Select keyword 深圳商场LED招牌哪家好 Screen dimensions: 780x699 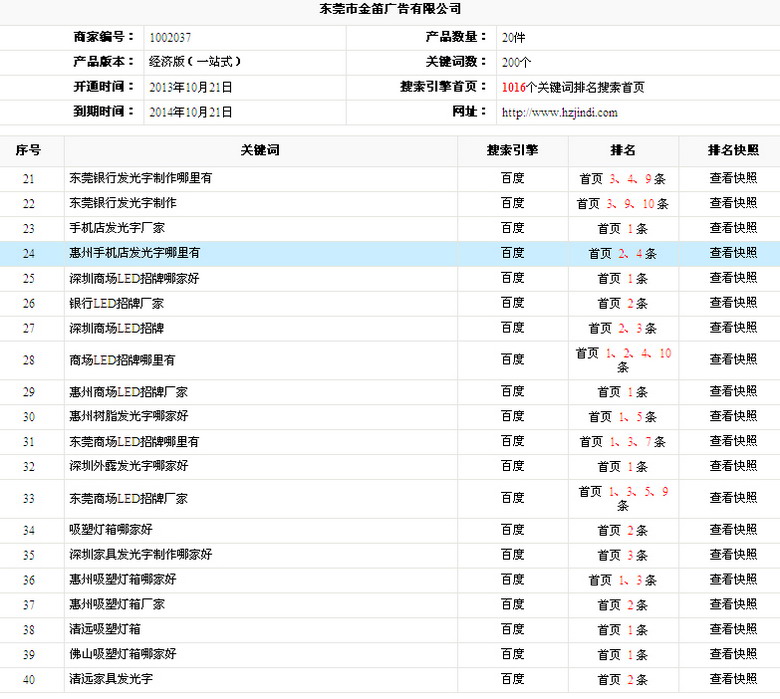134,278
